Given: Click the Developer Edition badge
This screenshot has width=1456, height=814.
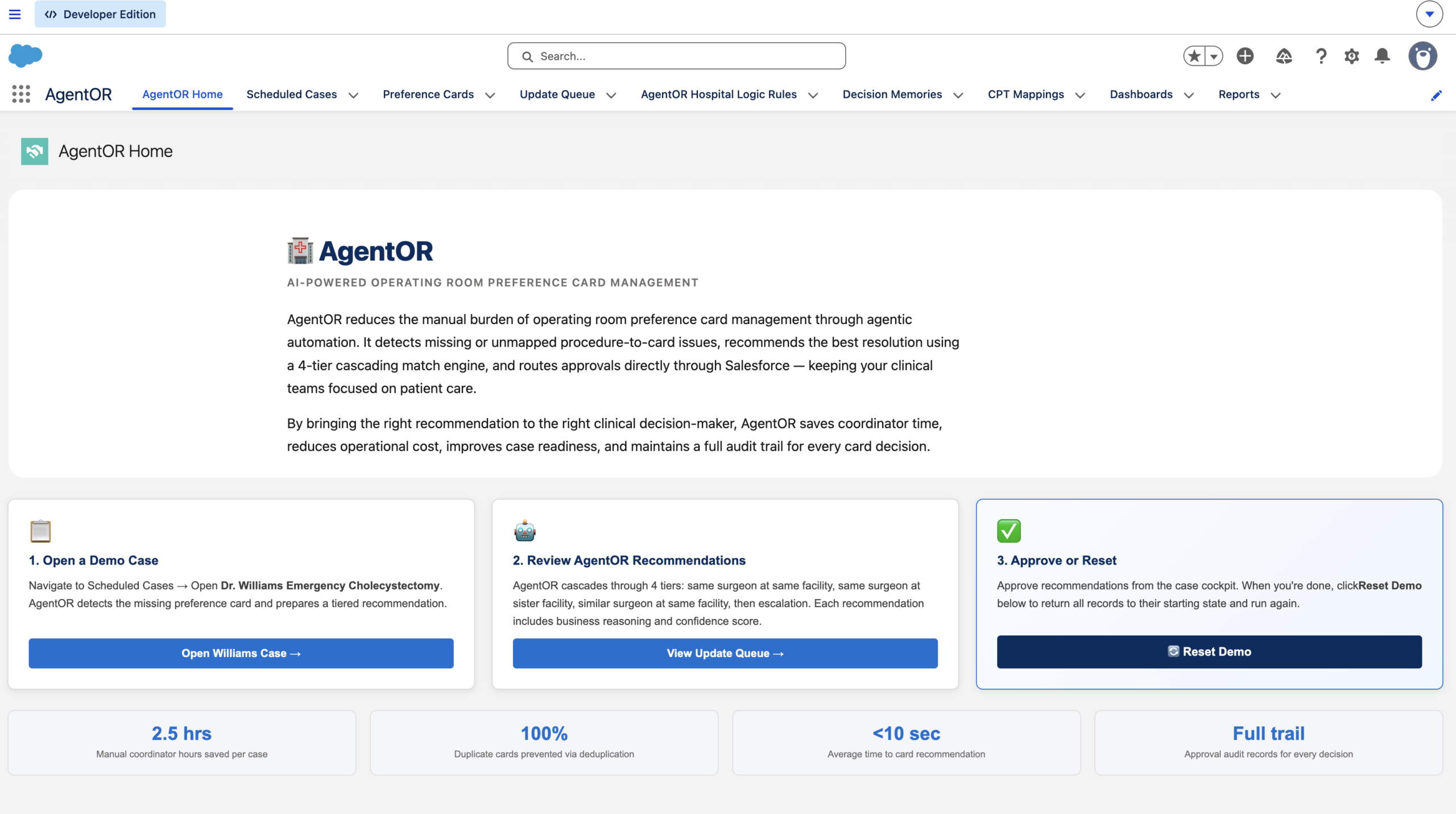Looking at the screenshot, I should [x=100, y=14].
